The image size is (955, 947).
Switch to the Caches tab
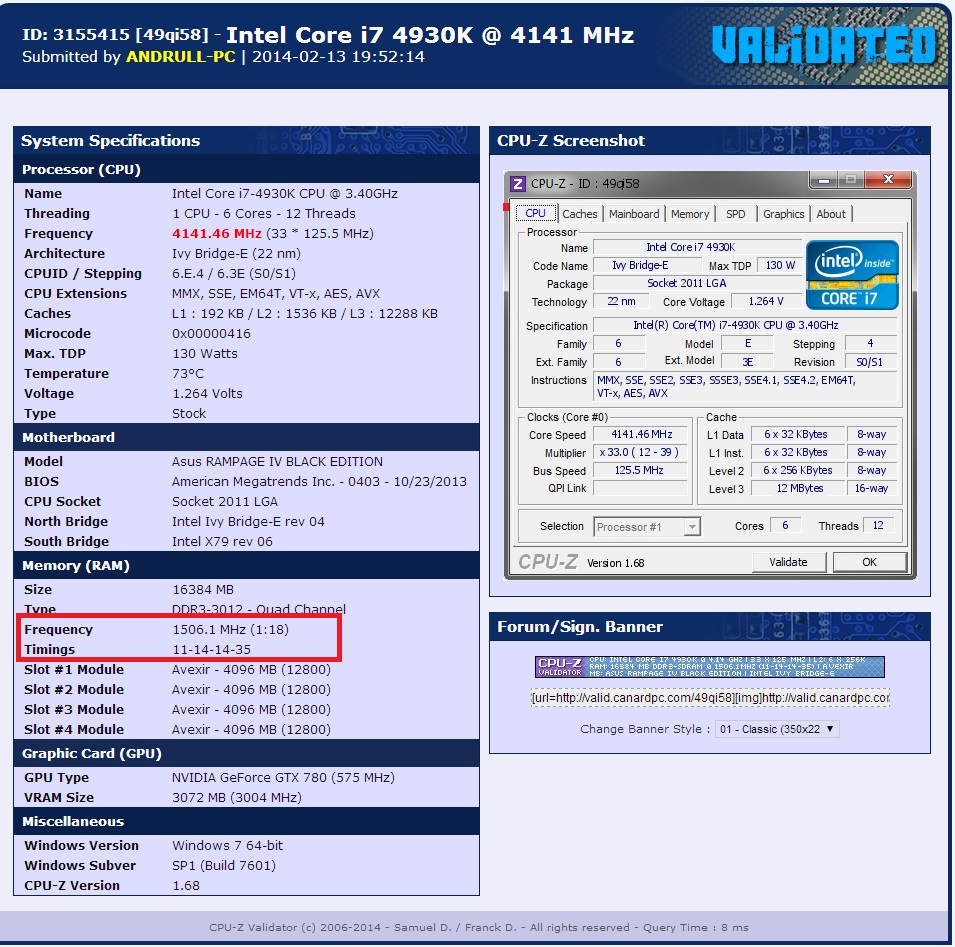pyautogui.click(x=580, y=214)
